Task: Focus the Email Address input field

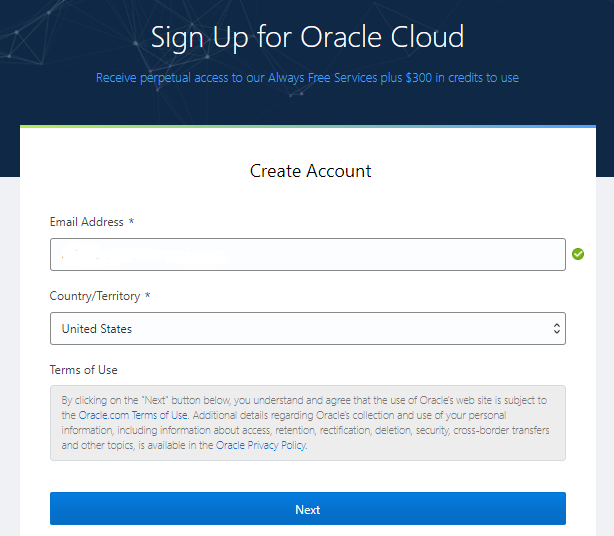Action: tap(307, 254)
